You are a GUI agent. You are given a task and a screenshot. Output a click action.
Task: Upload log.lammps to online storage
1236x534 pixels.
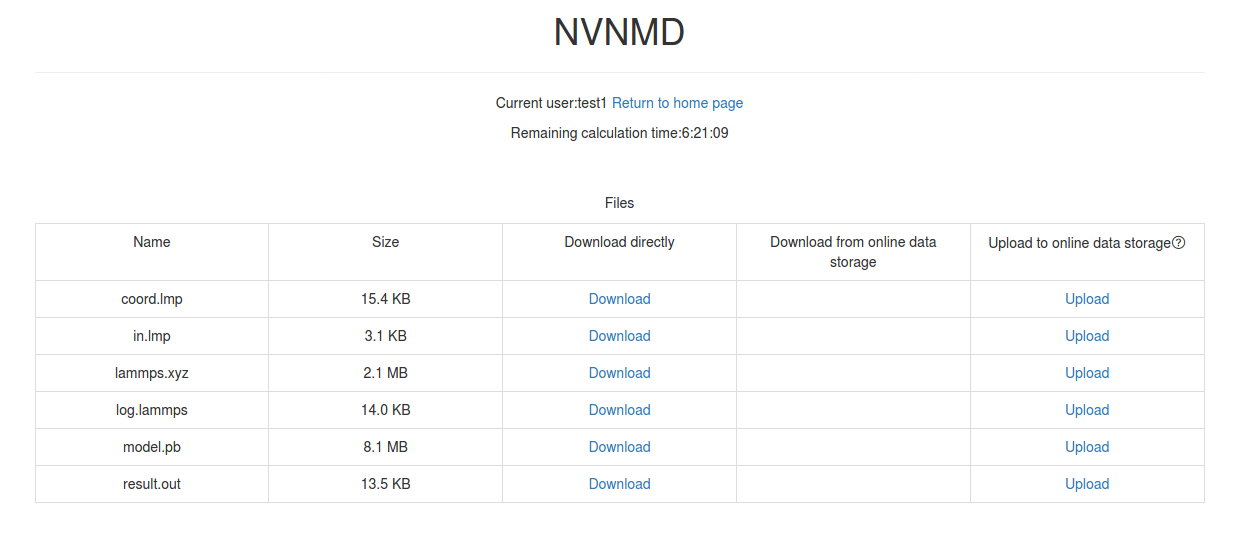coord(1087,410)
